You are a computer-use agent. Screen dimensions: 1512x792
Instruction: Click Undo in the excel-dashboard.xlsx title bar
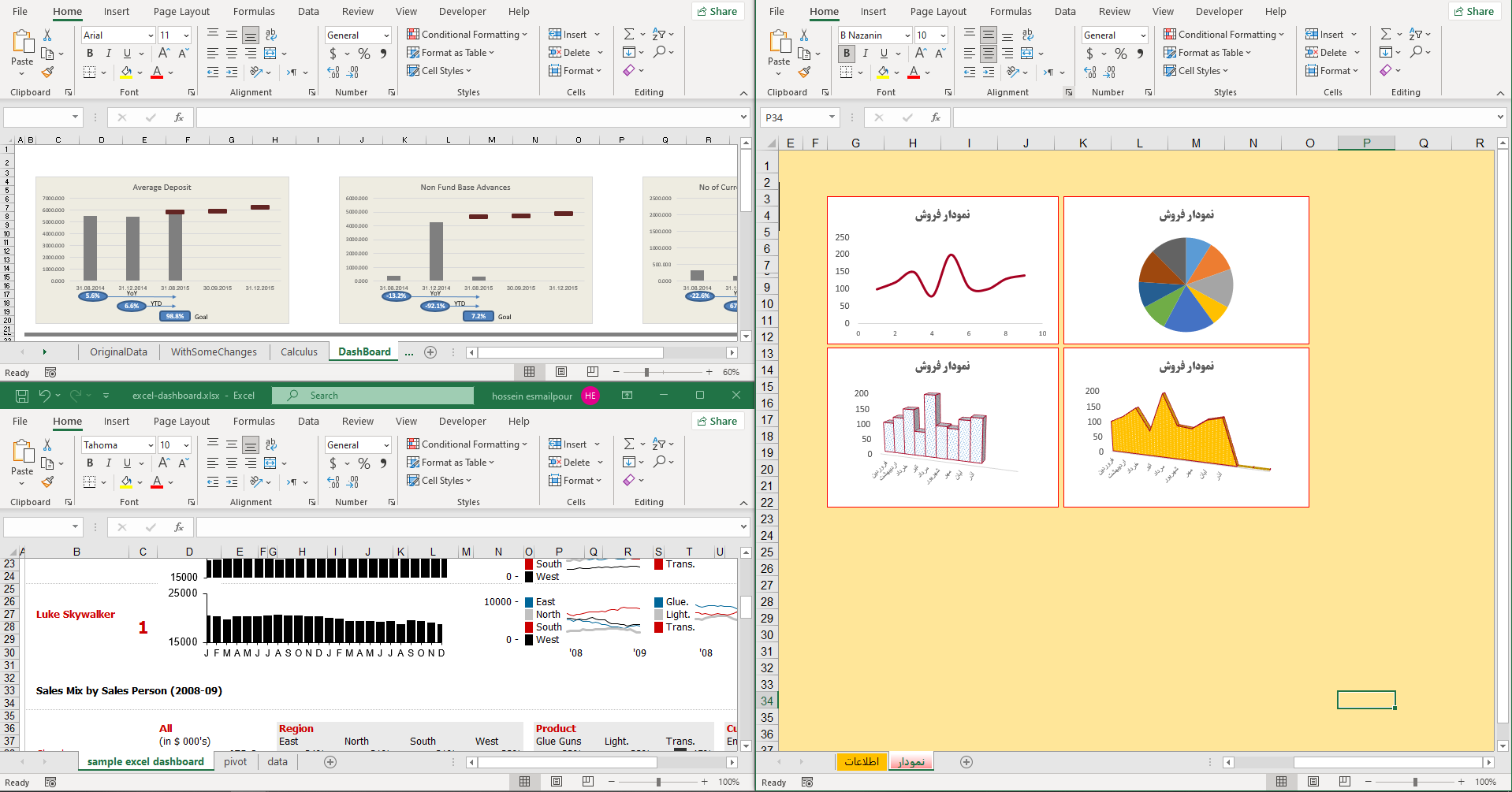pos(45,396)
